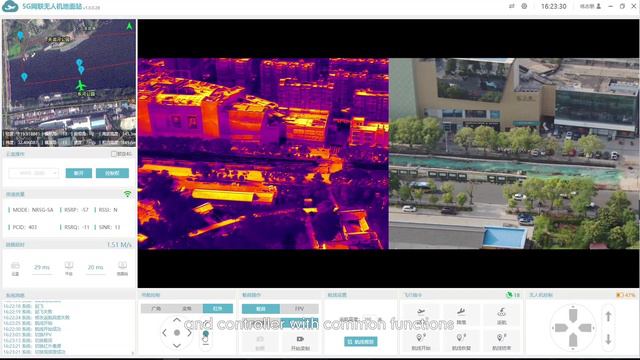This screenshot has height=360, width=640.
Task: Click the Wi-Fi signal status icon
Action: pyautogui.click(x=128, y=194)
